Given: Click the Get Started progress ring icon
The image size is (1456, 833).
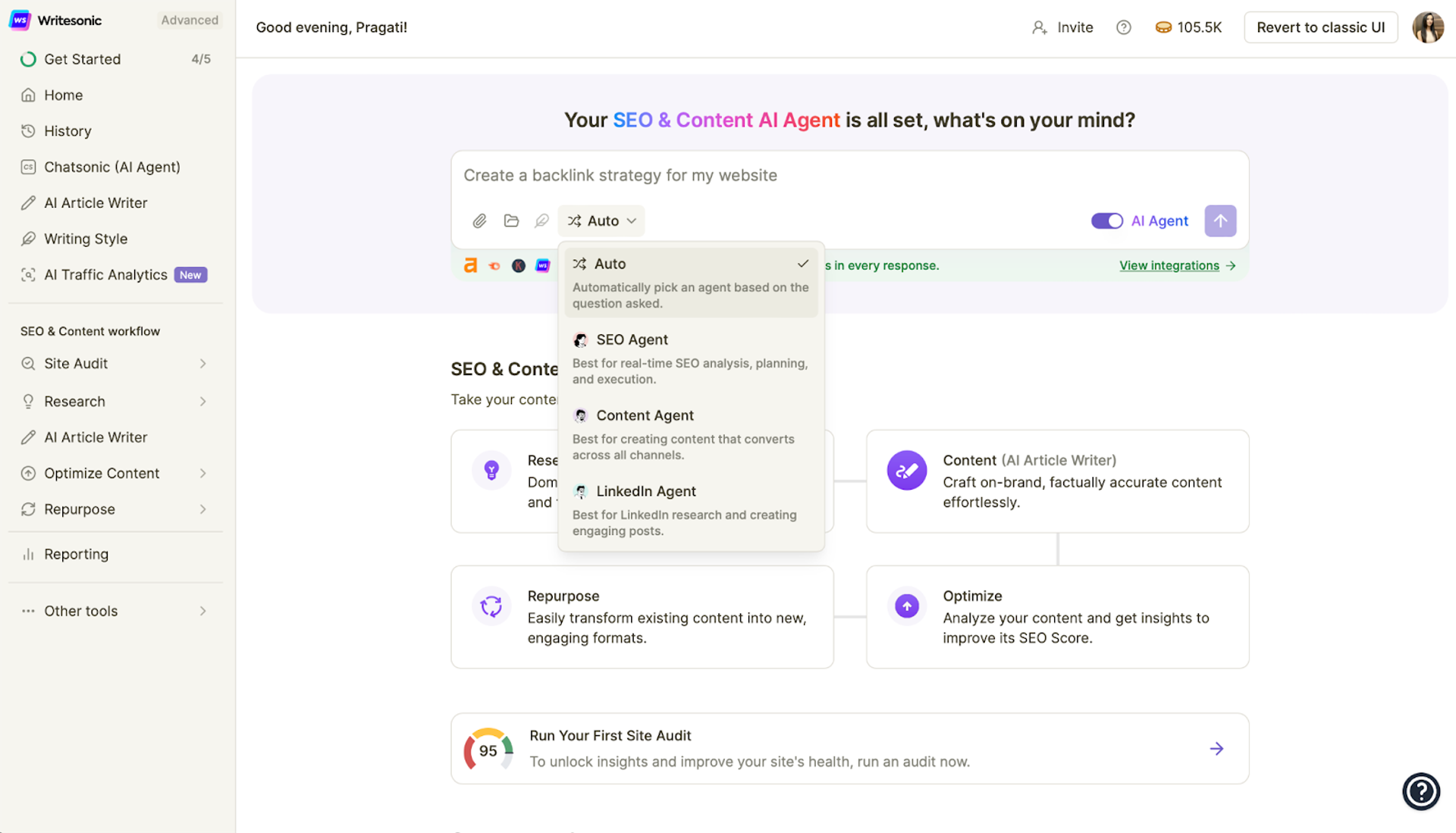Looking at the screenshot, I should tap(28, 59).
